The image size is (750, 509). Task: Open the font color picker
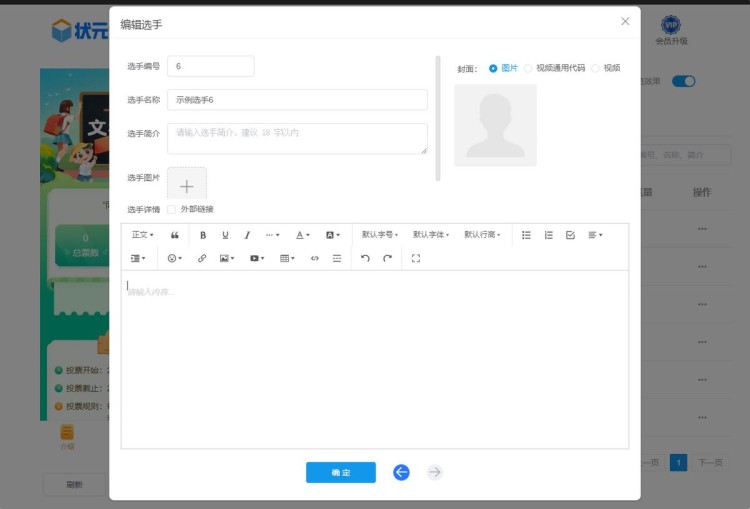coord(302,235)
